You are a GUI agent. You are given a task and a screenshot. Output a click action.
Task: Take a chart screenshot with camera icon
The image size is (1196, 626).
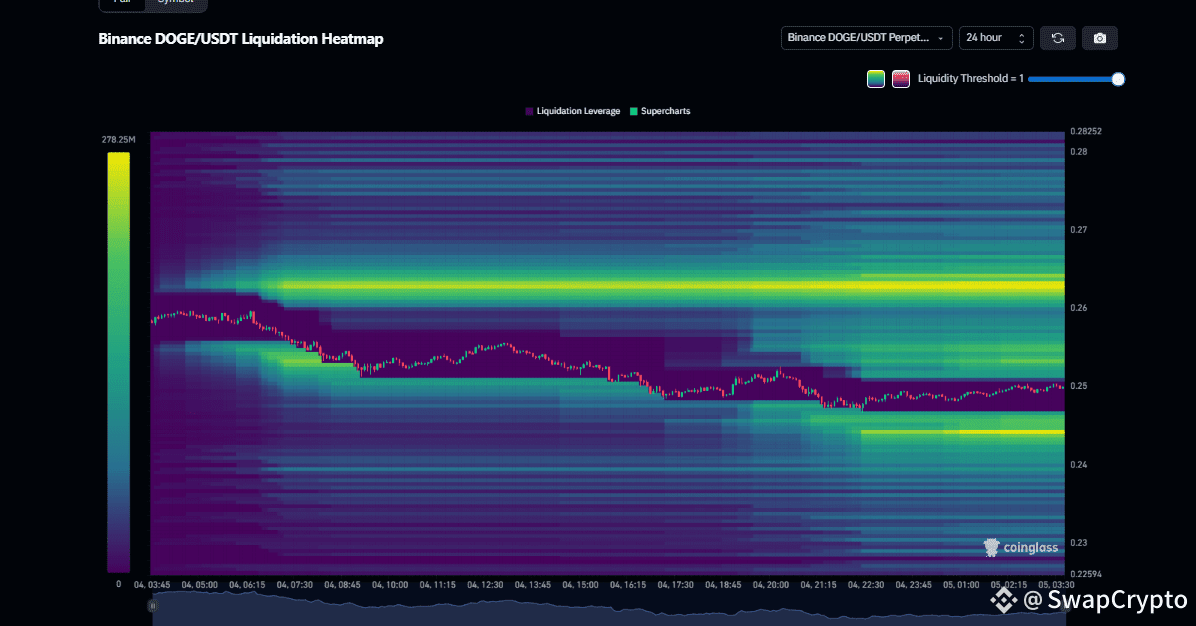click(1100, 38)
